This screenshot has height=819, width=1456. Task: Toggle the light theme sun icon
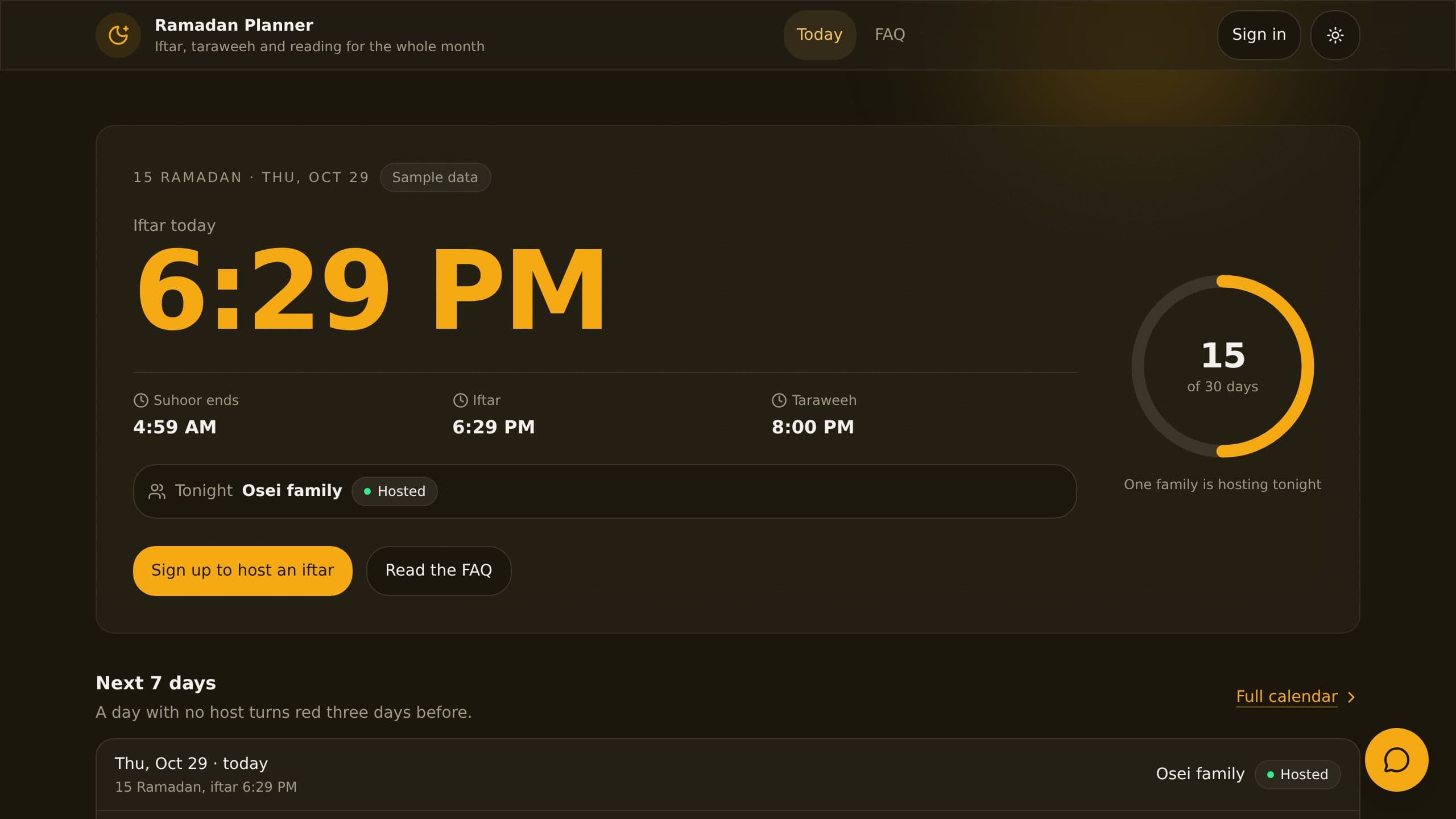[1335, 35]
